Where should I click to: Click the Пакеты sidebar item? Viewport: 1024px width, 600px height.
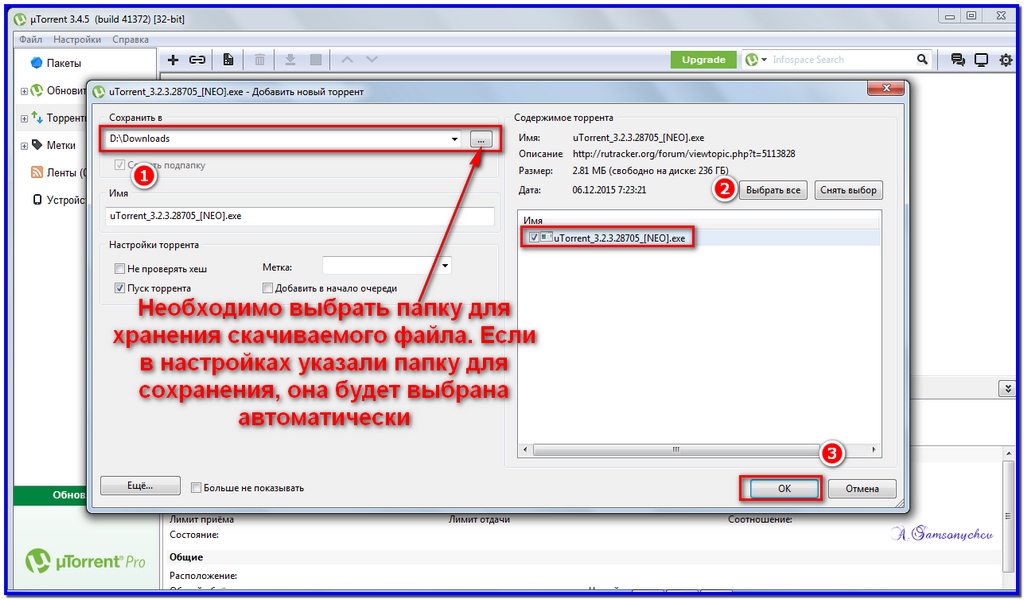63,63
